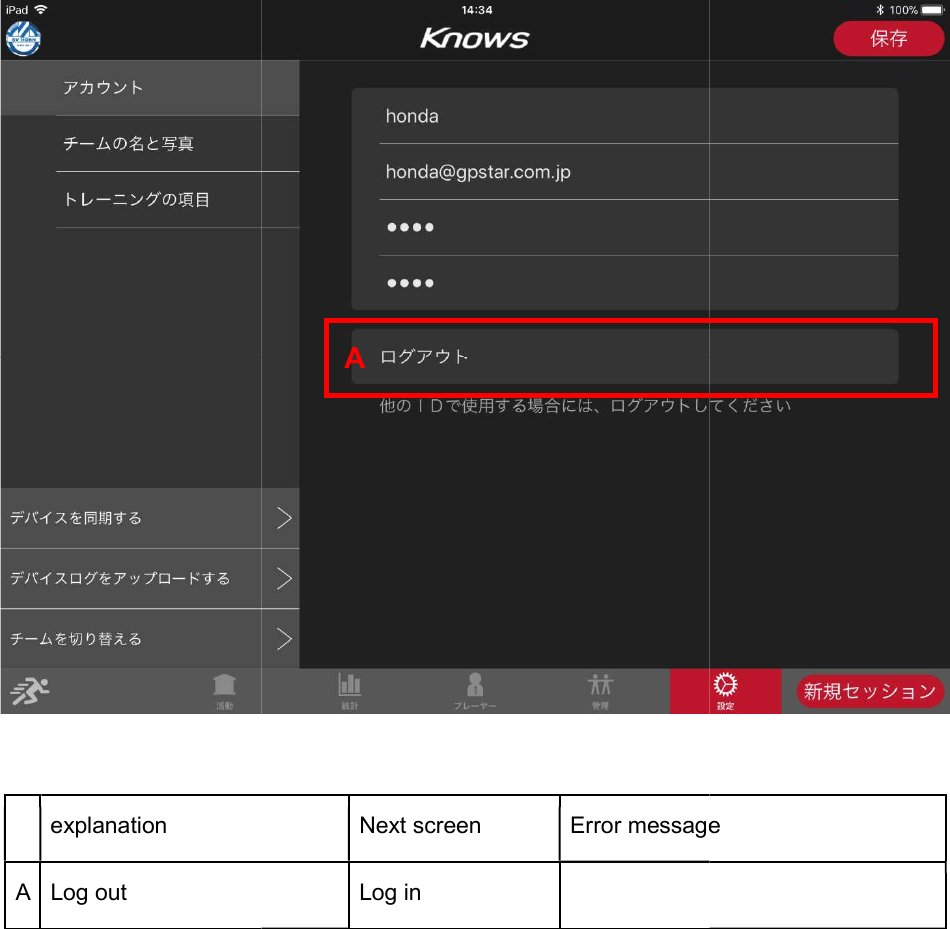Click the logout hint text below ログアウト
The width and height of the screenshot is (950, 929).
point(585,405)
